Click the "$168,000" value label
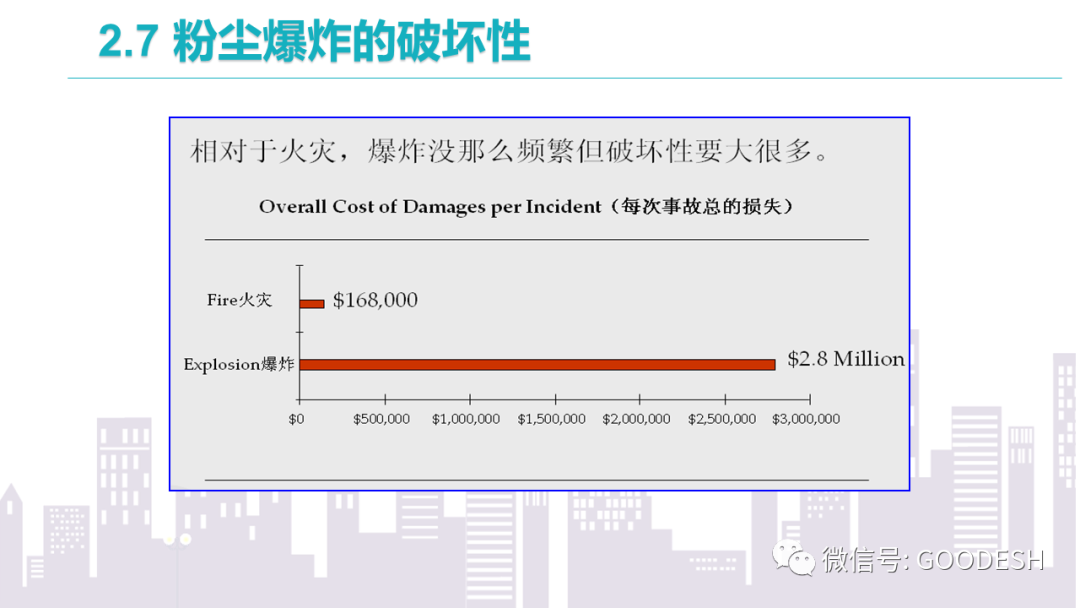Screen dimensions: 1080x608 pyautogui.click(x=375, y=300)
